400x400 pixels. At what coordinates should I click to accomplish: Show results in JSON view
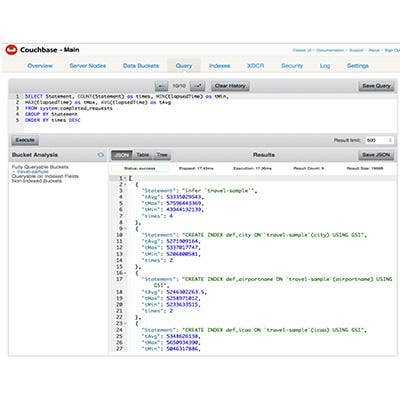tap(122, 155)
